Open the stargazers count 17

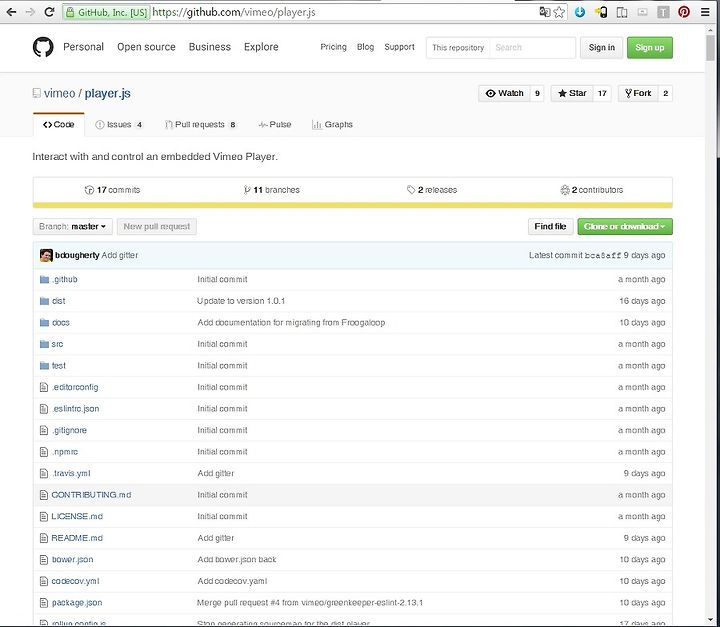coord(602,93)
